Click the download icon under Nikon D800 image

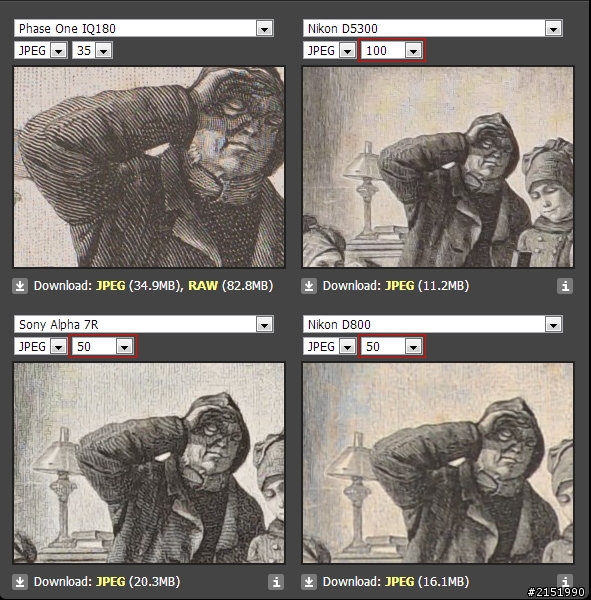pos(309,582)
